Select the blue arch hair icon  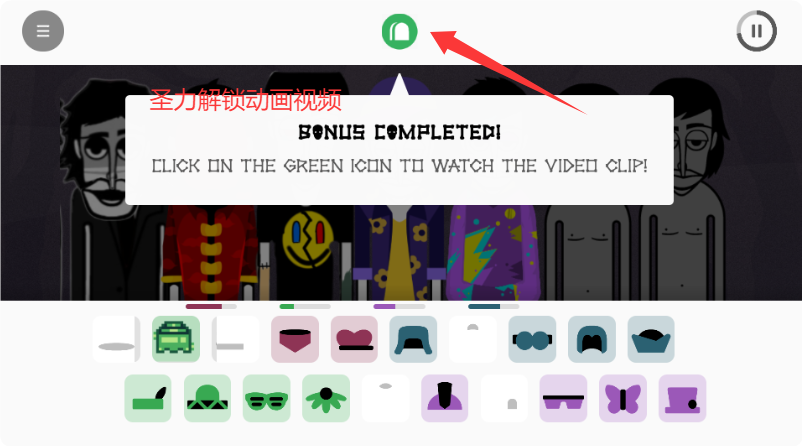point(592,339)
